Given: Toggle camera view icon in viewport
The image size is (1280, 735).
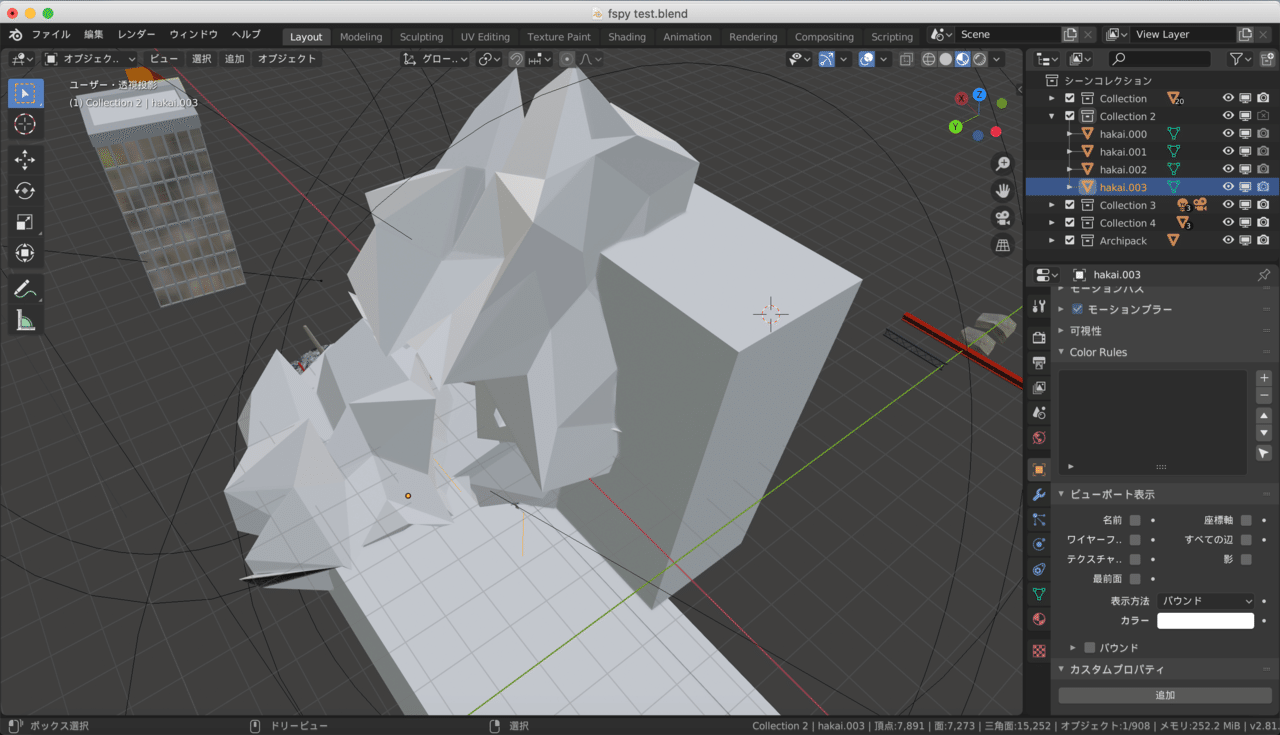Looking at the screenshot, I should click(1002, 218).
